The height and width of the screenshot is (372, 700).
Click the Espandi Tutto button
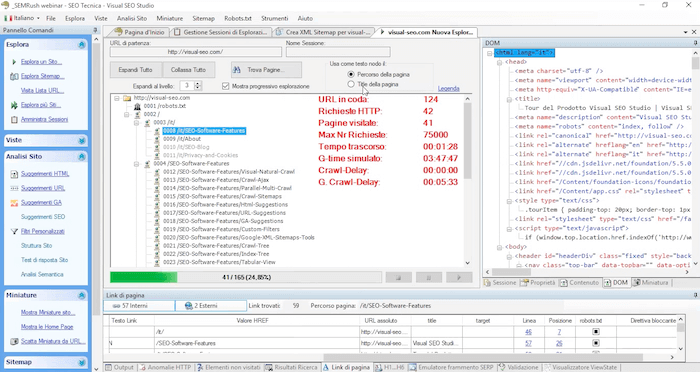pyautogui.click(x=135, y=70)
